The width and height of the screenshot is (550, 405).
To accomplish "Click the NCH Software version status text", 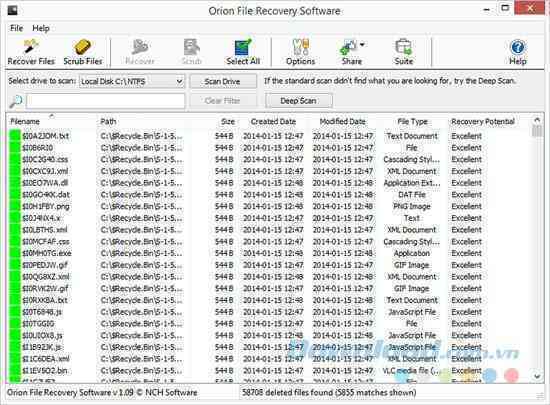I will tap(102, 392).
